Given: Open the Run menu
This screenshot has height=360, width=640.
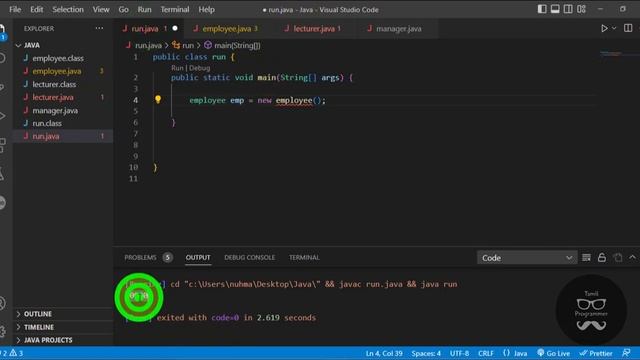Looking at the screenshot, I should tap(144, 9).
